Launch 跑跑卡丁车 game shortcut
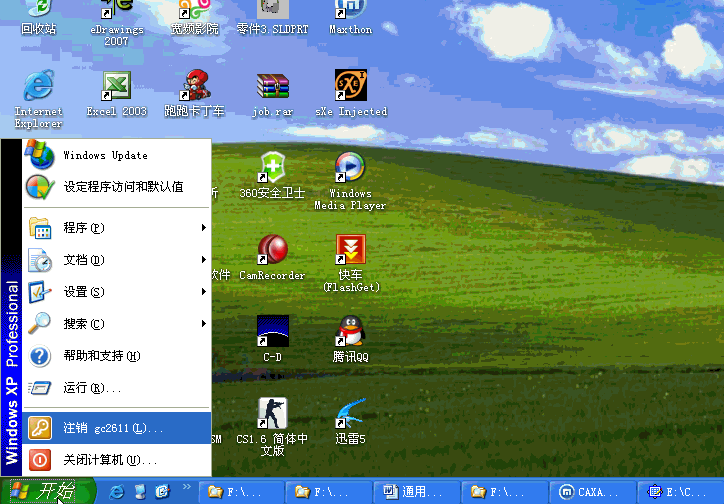Image resolution: width=724 pixels, height=504 pixels. 194,94
